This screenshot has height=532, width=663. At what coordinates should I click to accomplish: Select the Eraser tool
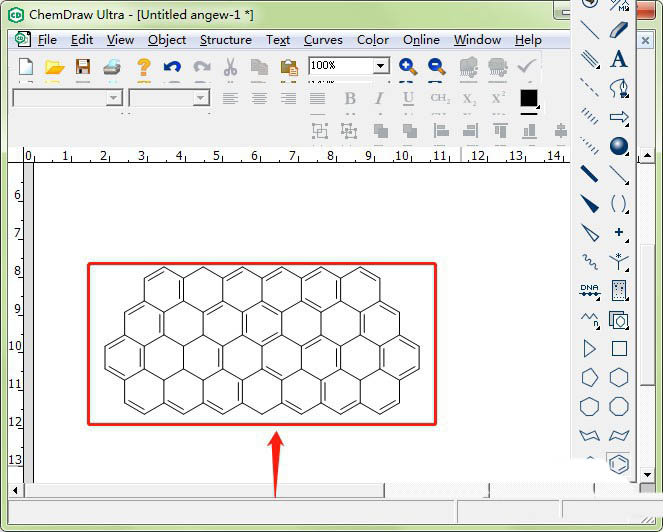point(619,30)
